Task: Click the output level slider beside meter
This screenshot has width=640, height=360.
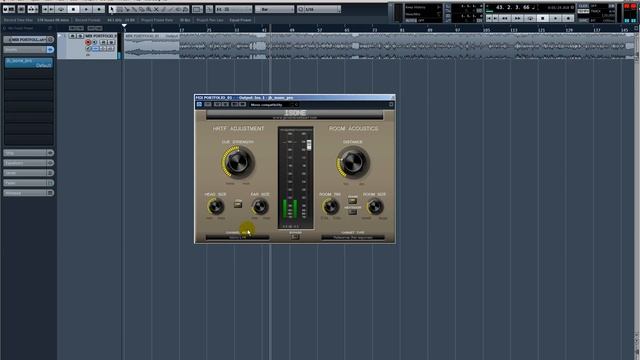Action: pos(309,144)
